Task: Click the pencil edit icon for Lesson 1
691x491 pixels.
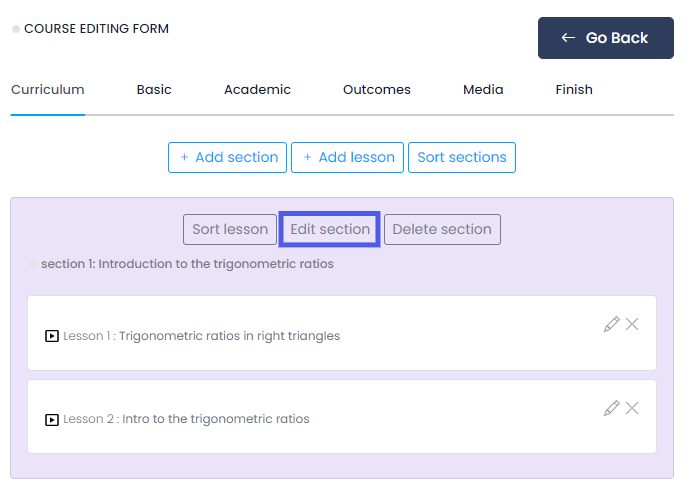Action: coord(611,324)
